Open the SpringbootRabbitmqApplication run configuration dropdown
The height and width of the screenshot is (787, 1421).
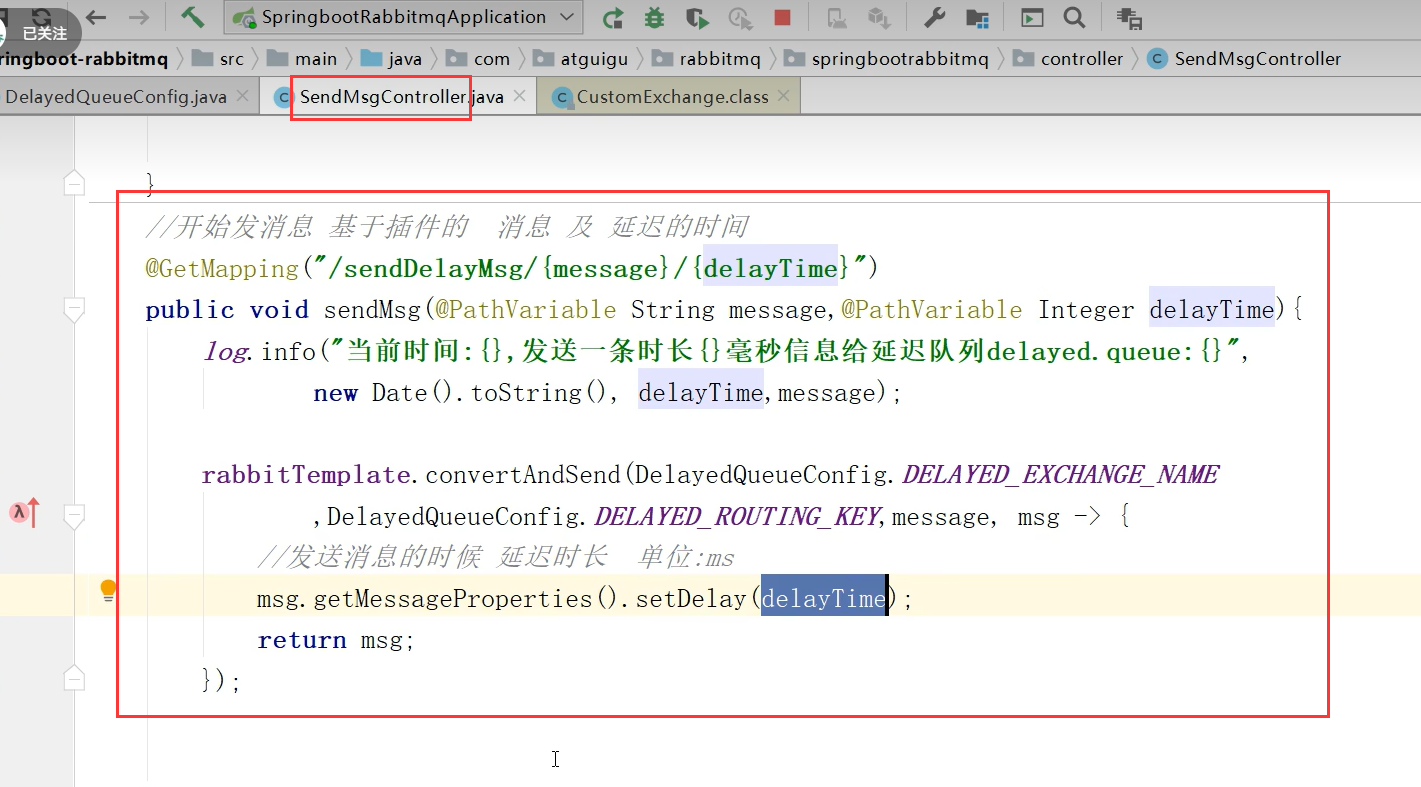click(x=404, y=17)
